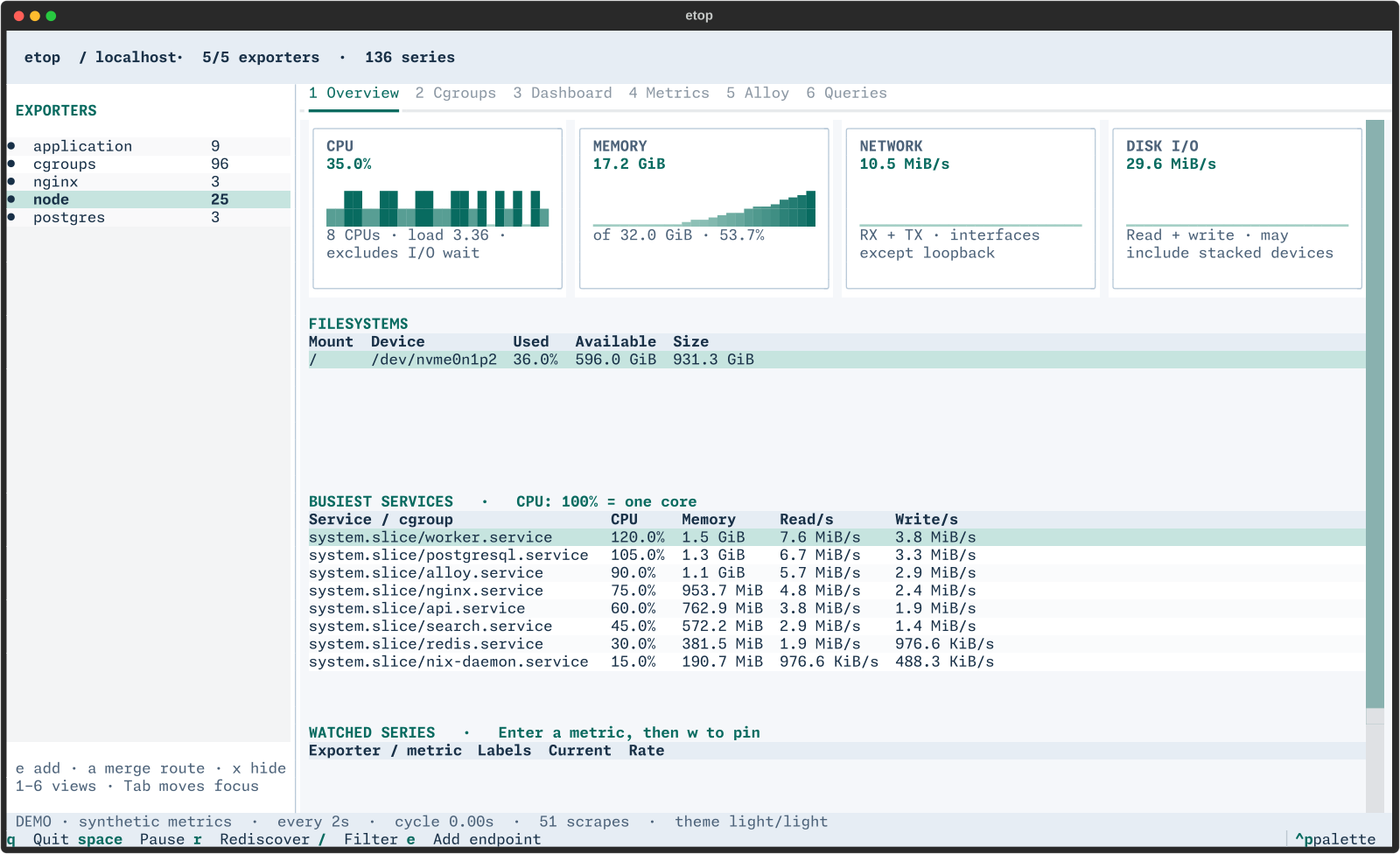Click the NETWORK 10.5 MiB/s card

970,208
